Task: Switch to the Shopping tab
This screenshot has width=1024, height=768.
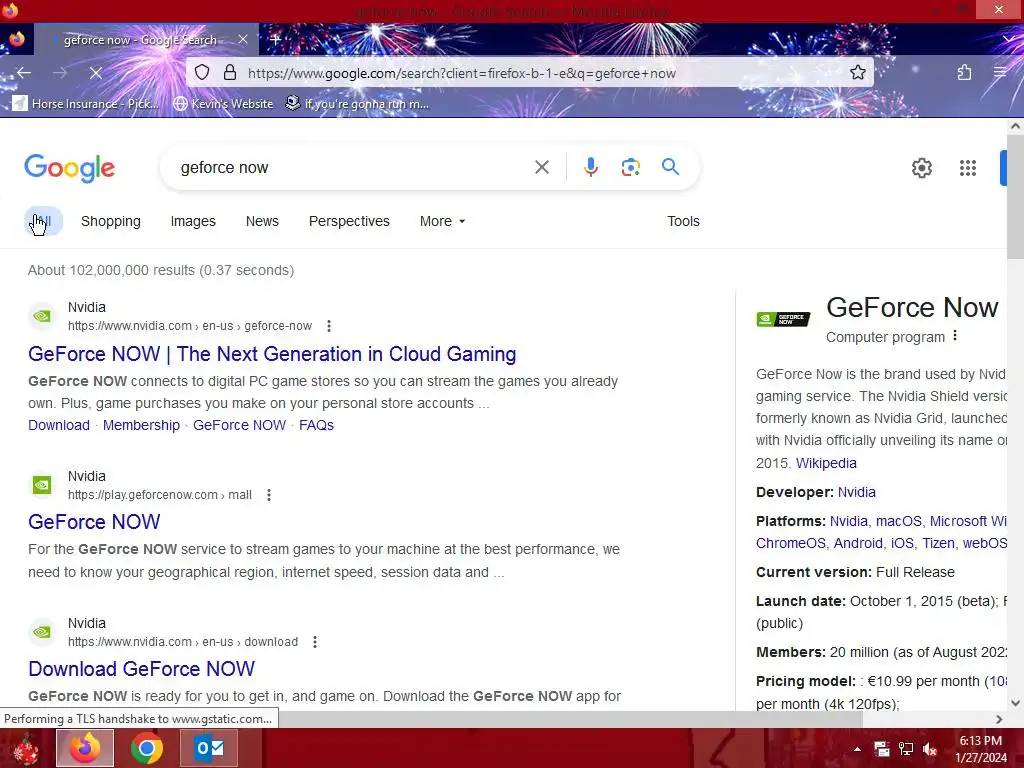Action: (x=110, y=221)
